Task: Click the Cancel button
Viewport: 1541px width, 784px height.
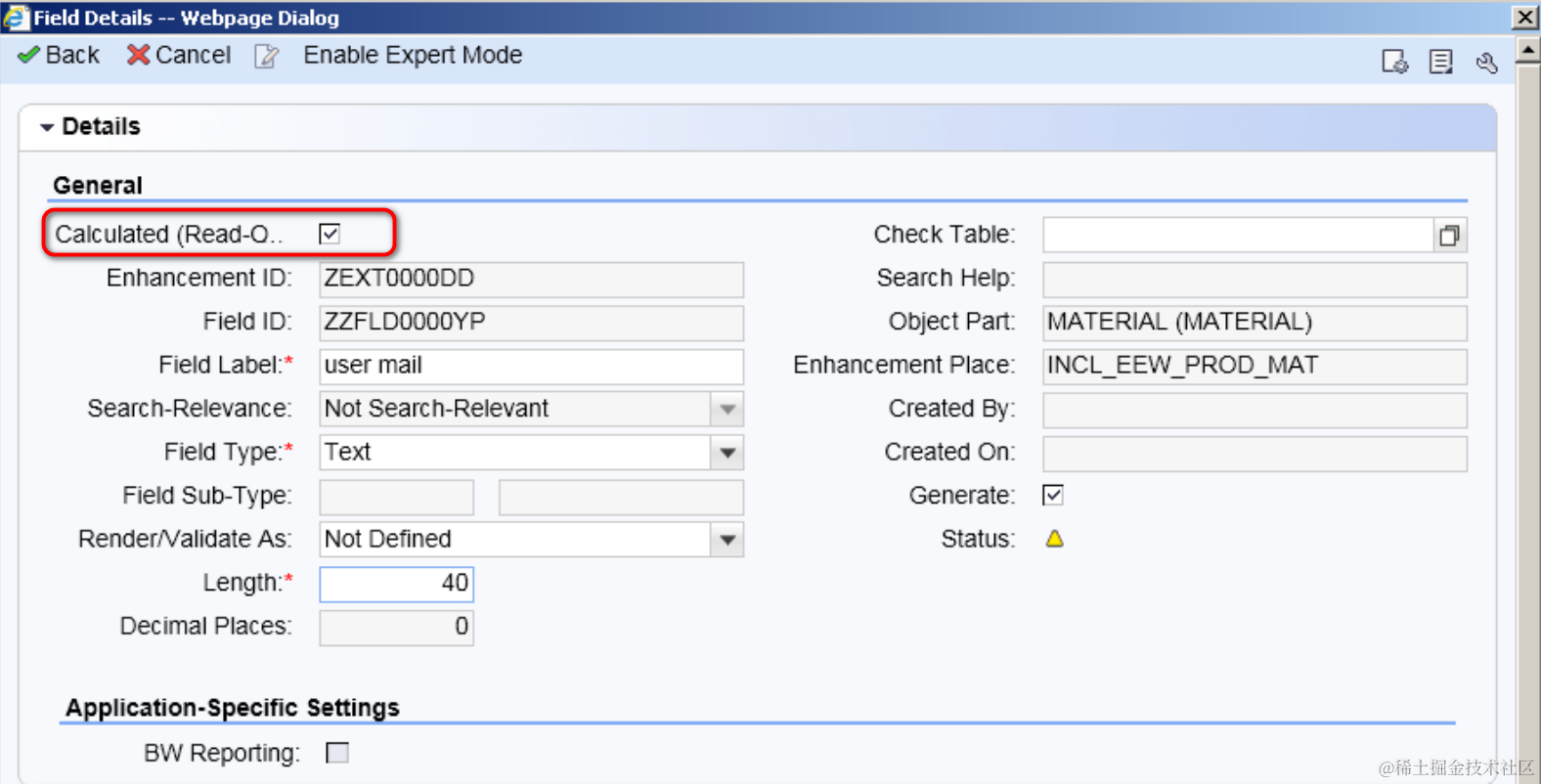Action: click(179, 56)
